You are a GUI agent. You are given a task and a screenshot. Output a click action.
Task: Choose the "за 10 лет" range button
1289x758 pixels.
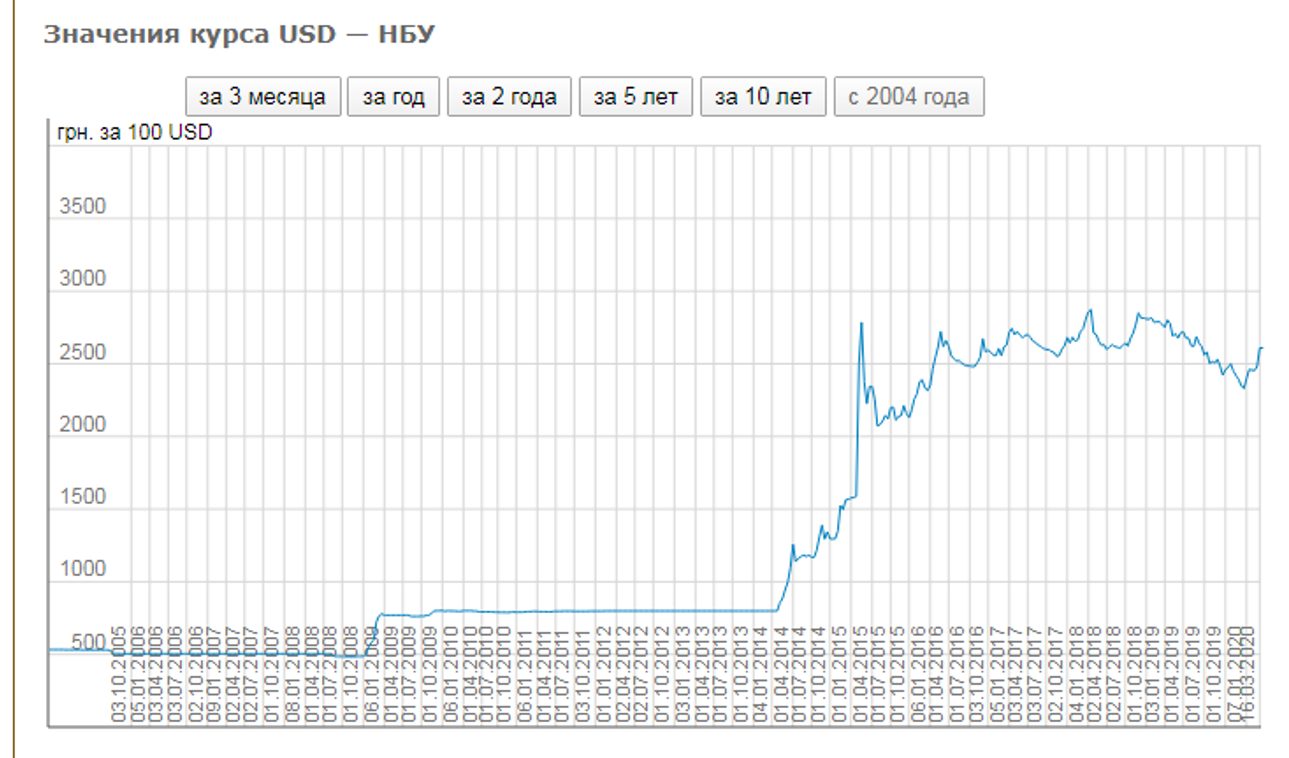(x=762, y=97)
